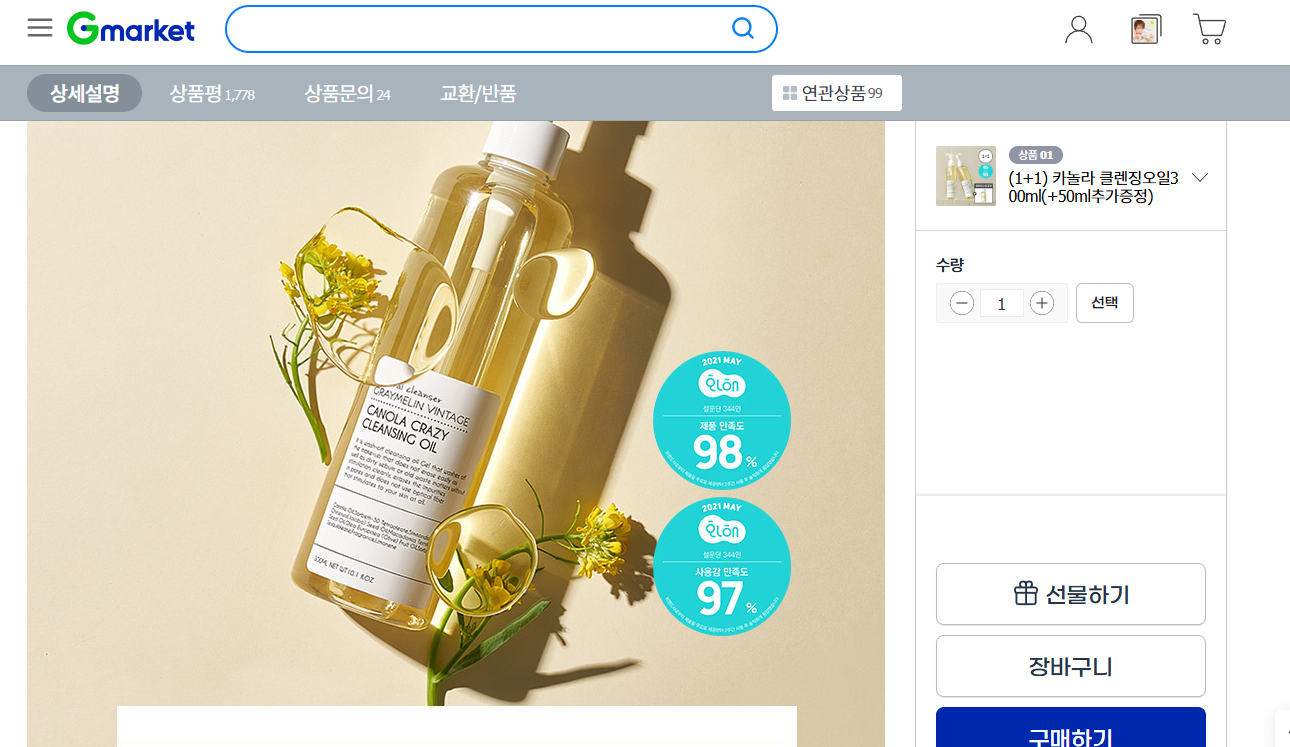Increase quantity with plus button
1290x747 pixels.
click(1042, 303)
